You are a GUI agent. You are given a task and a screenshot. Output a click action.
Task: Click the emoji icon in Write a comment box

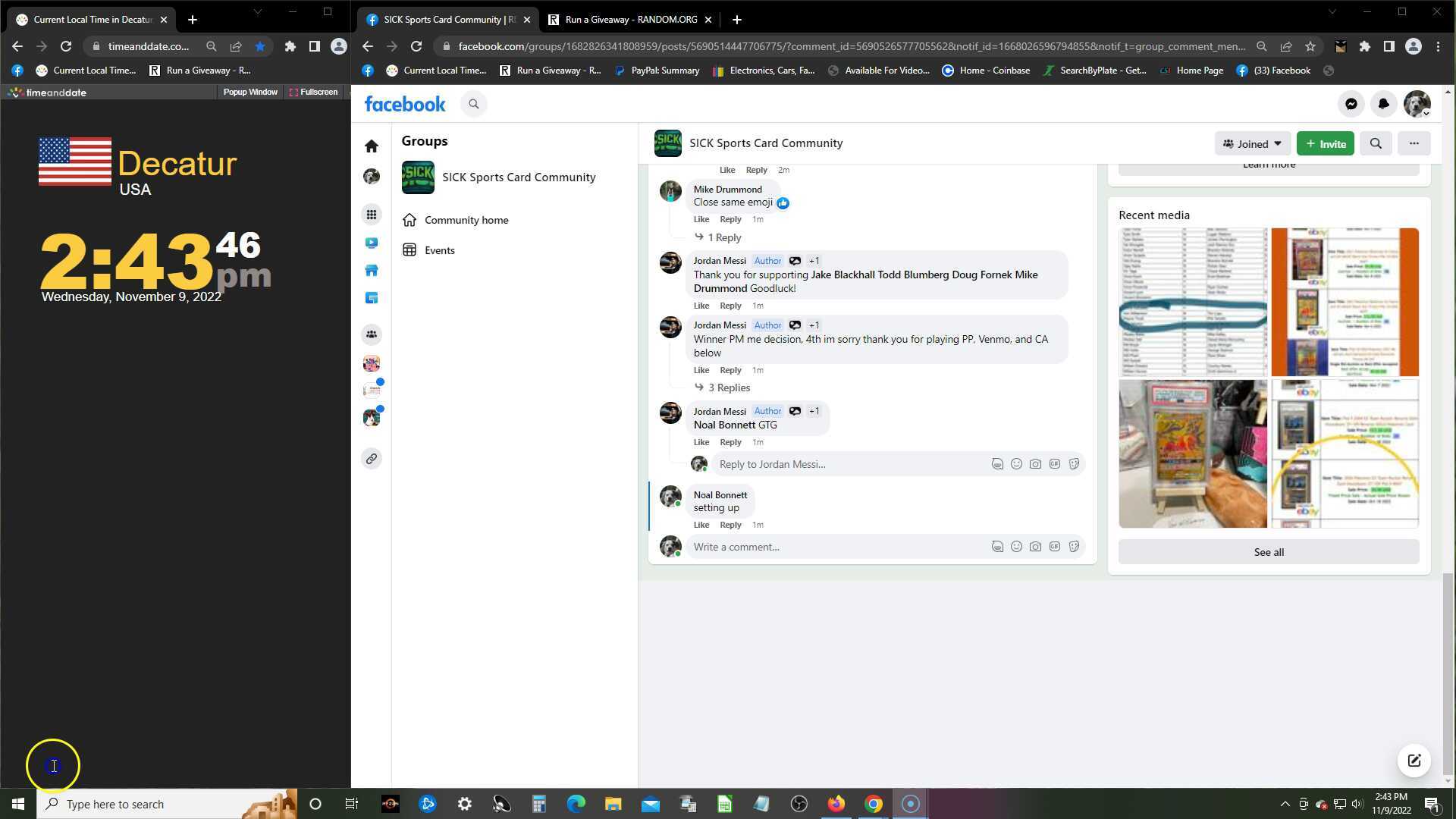click(1016, 547)
